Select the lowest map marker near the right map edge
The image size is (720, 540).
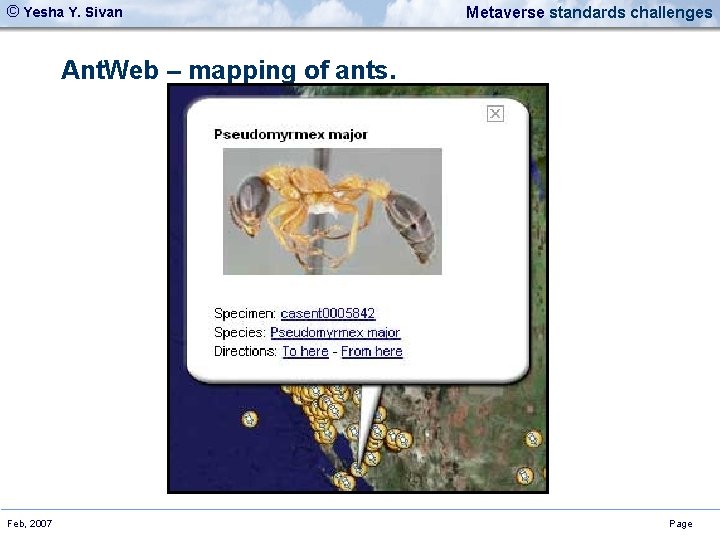click(525, 476)
